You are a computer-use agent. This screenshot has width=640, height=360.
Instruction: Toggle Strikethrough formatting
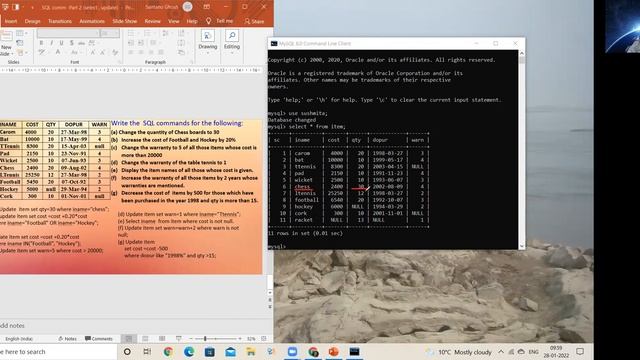coord(82,43)
